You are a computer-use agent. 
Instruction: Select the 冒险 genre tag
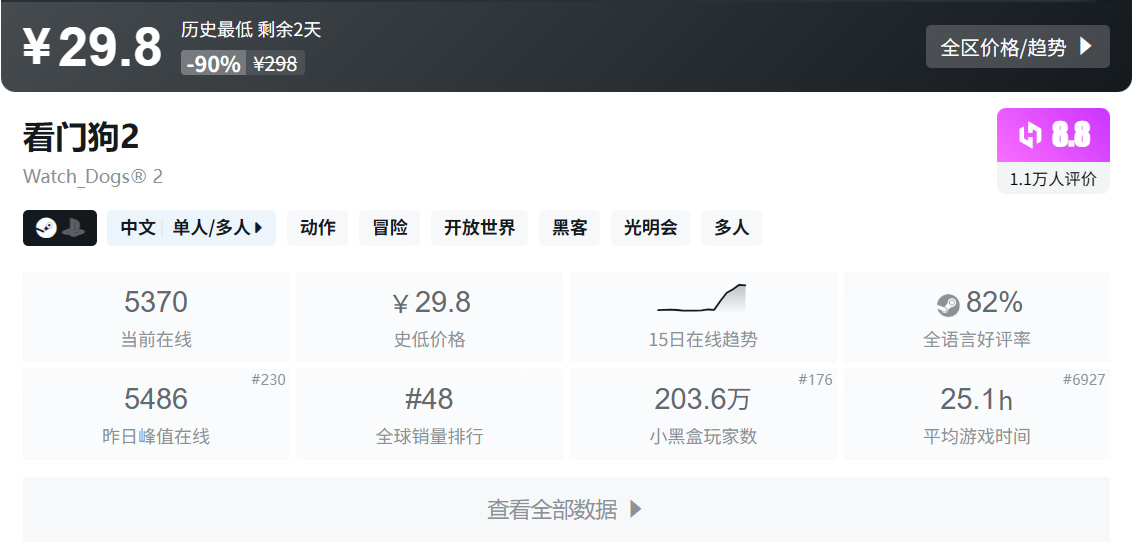pyautogui.click(x=390, y=228)
